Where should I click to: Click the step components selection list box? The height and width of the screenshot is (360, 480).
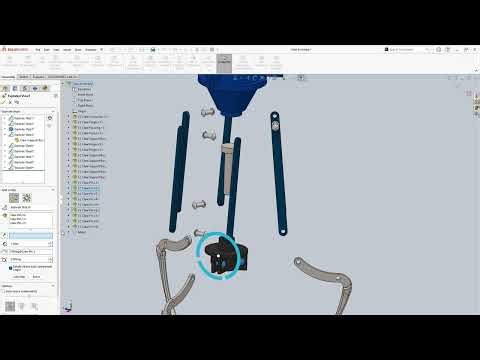coord(31,220)
